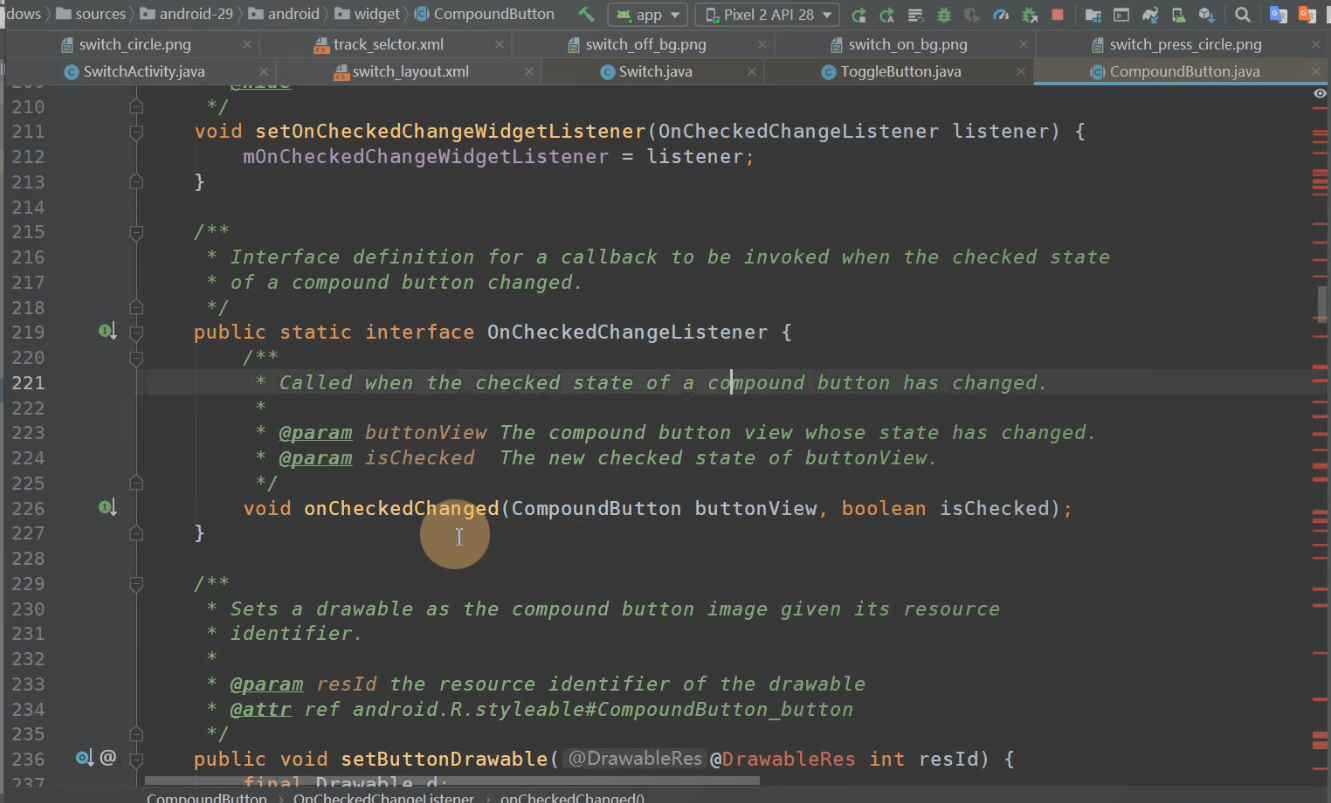This screenshot has width=1331, height=803.
Task: Click mOnCheckedChangeWidgetListener field on line 212
Action: coord(426,157)
